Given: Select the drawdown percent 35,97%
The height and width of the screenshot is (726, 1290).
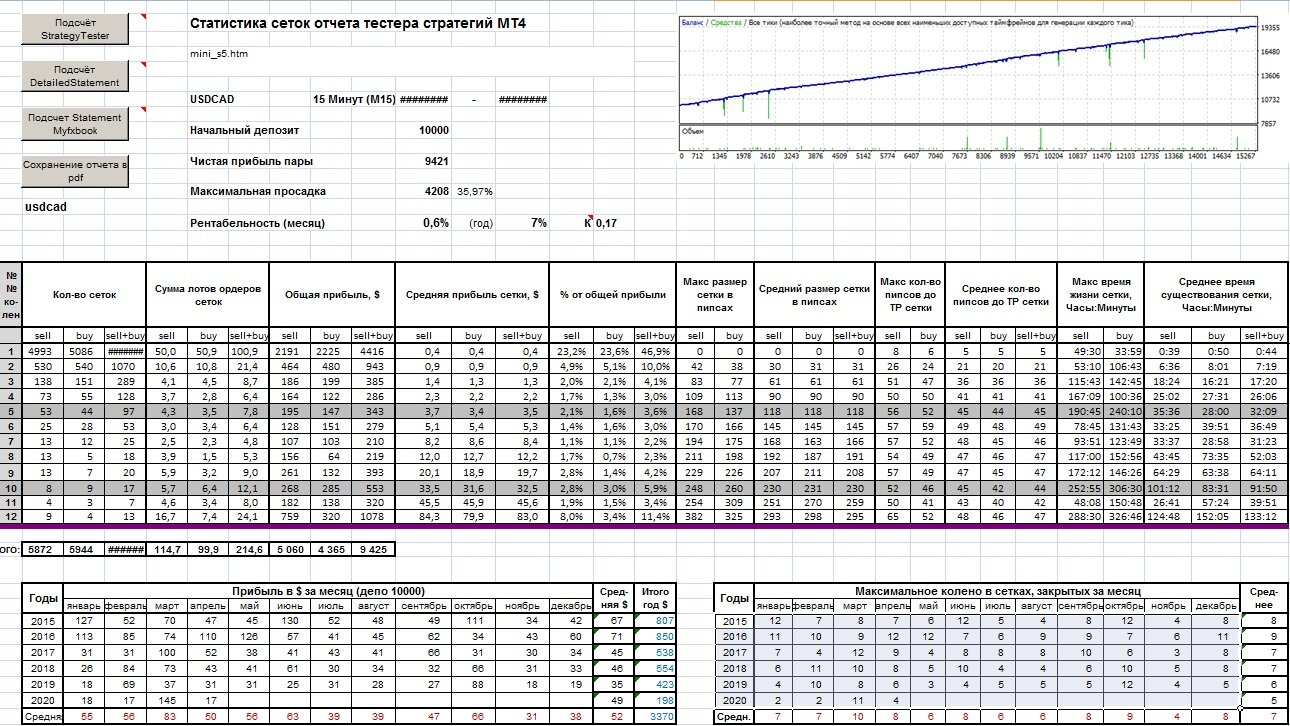Looking at the screenshot, I should coord(474,191).
